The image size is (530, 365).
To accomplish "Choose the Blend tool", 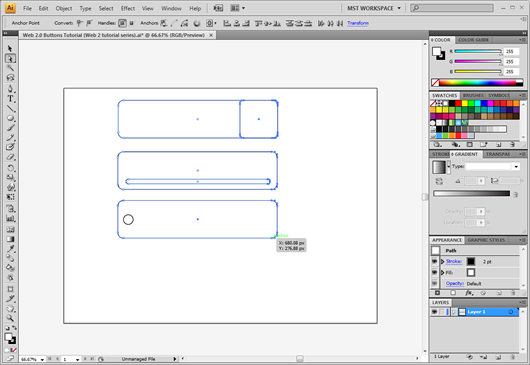I will click(x=10, y=259).
